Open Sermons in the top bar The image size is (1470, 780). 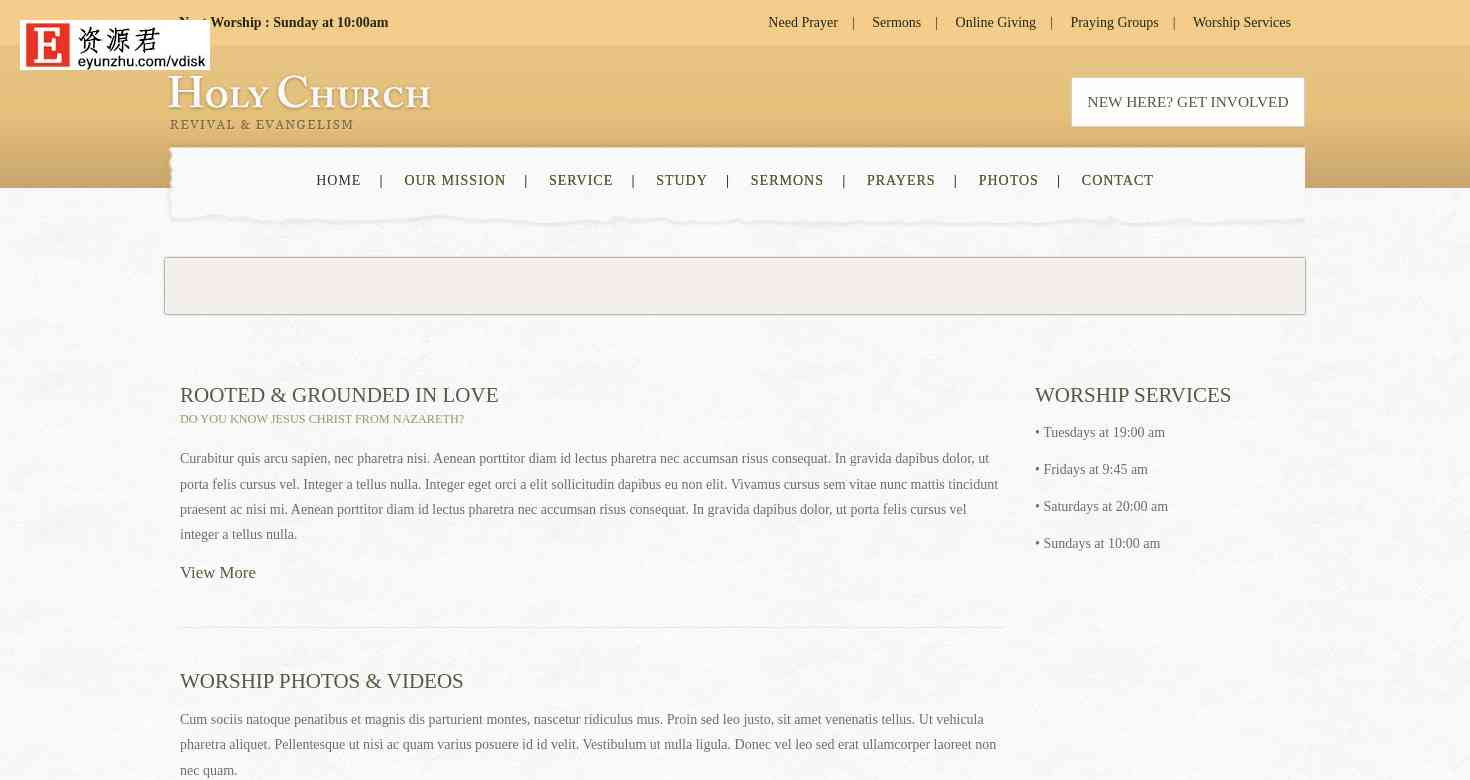click(x=896, y=22)
